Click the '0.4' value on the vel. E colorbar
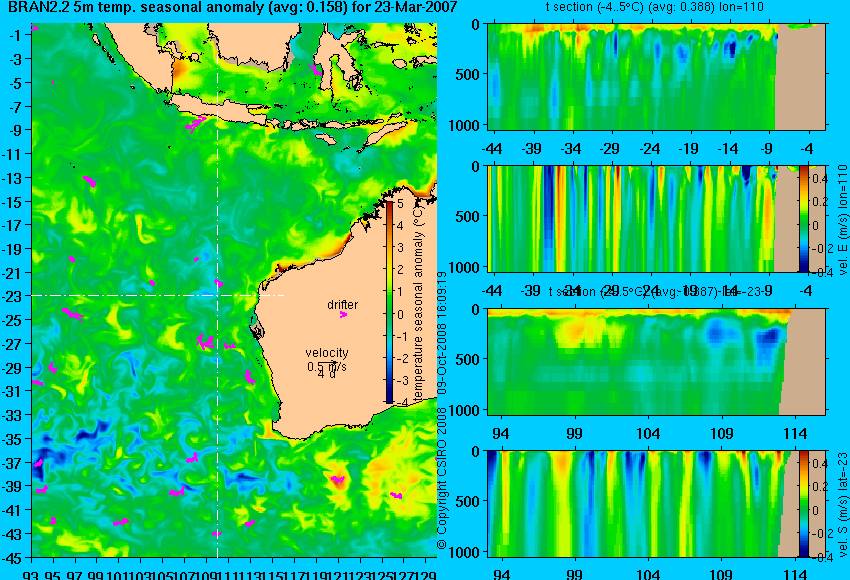The width and height of the screenshot is (850, 580). point(819,178)
